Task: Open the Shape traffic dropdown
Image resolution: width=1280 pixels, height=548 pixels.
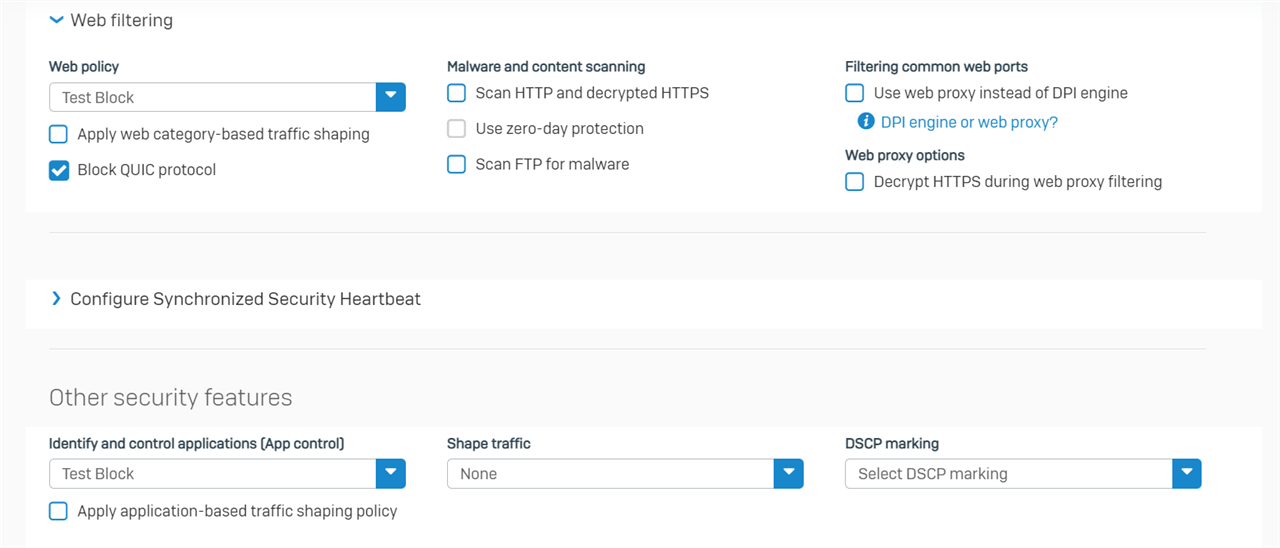Action: [x=625, y=474]
